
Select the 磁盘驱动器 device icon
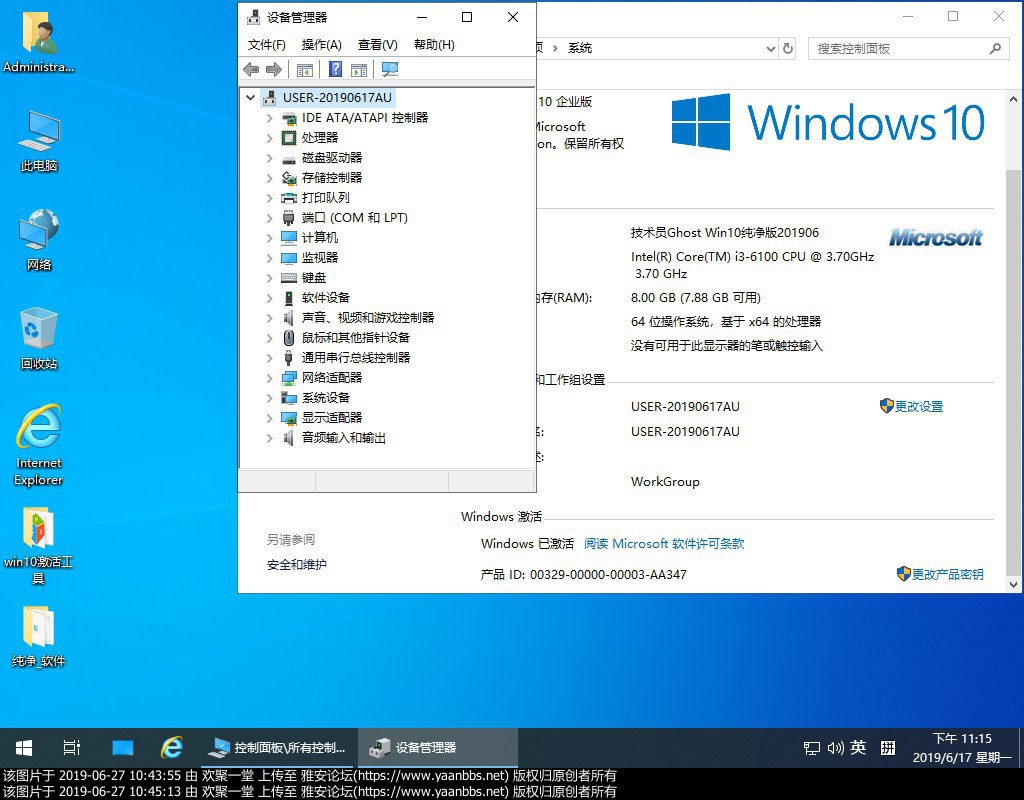point(289,158)
